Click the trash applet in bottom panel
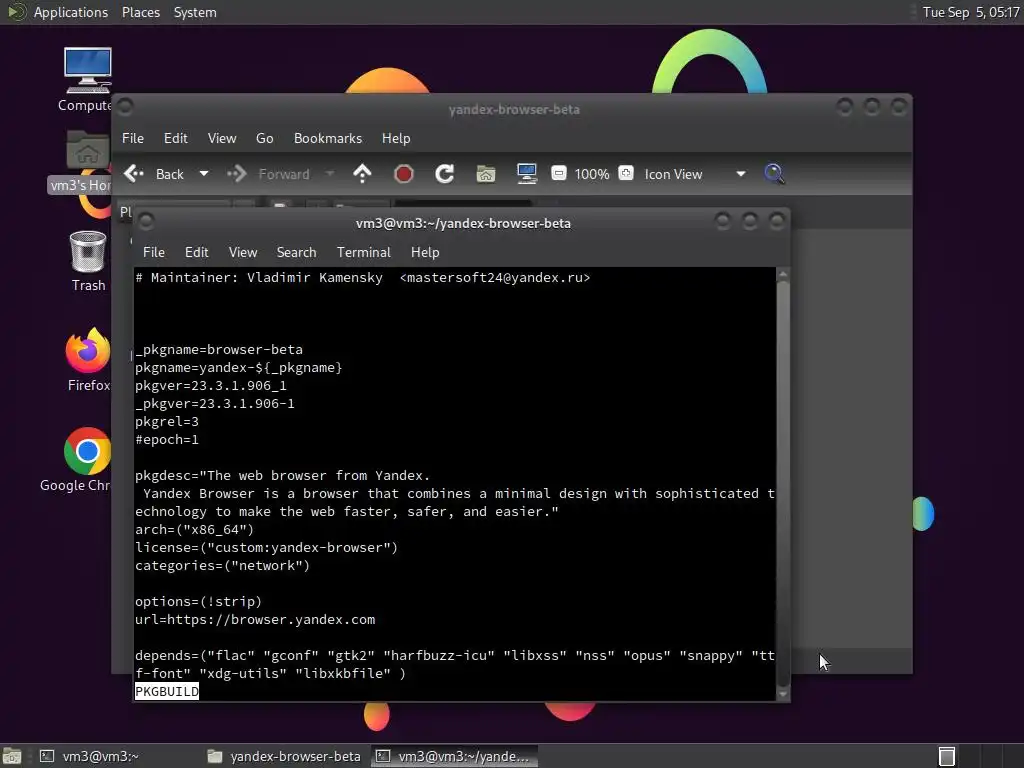The width and height of the screenshot is (1024, 768). pyautogui.click(x=946, y=756)
